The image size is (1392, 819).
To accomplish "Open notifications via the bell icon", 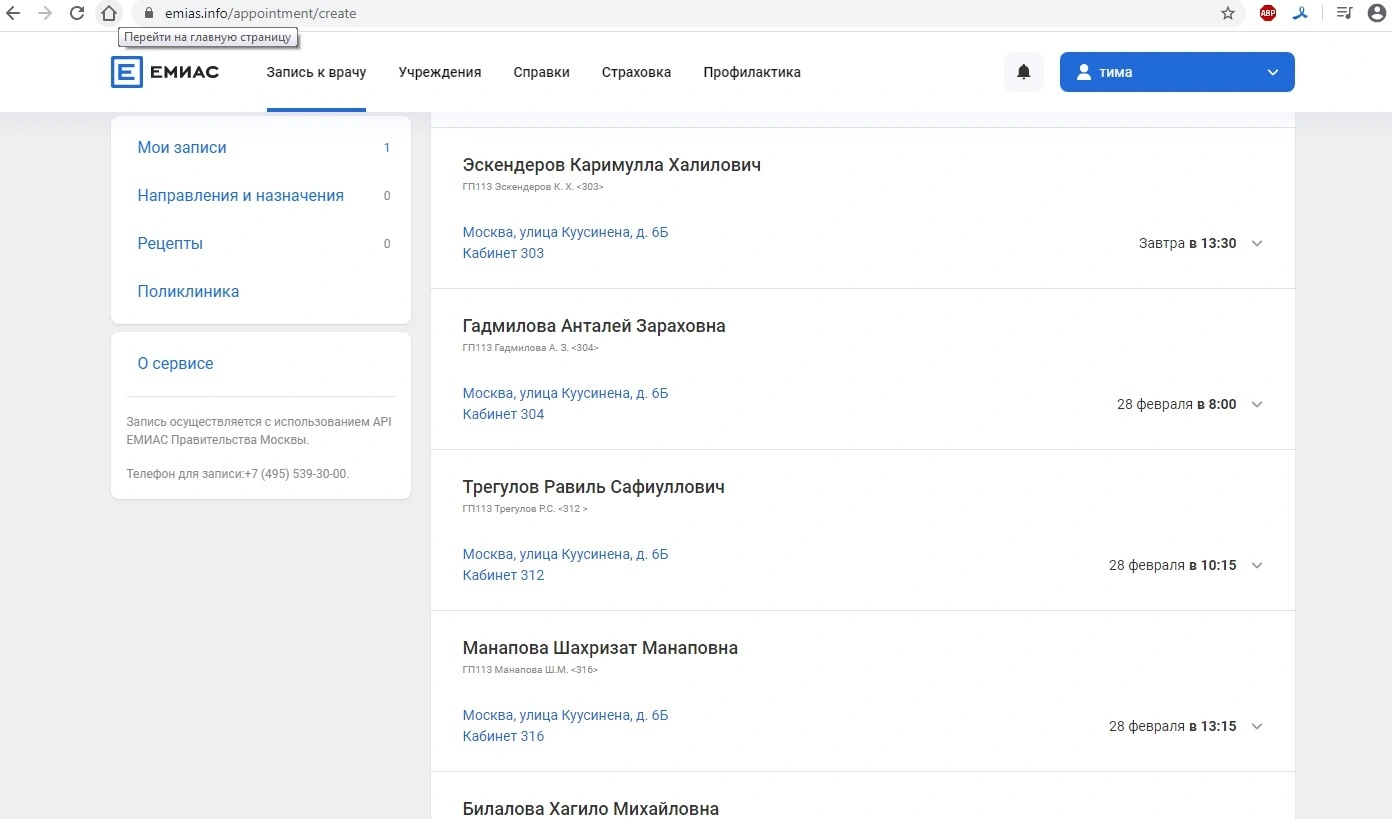I will [1024, 72].
